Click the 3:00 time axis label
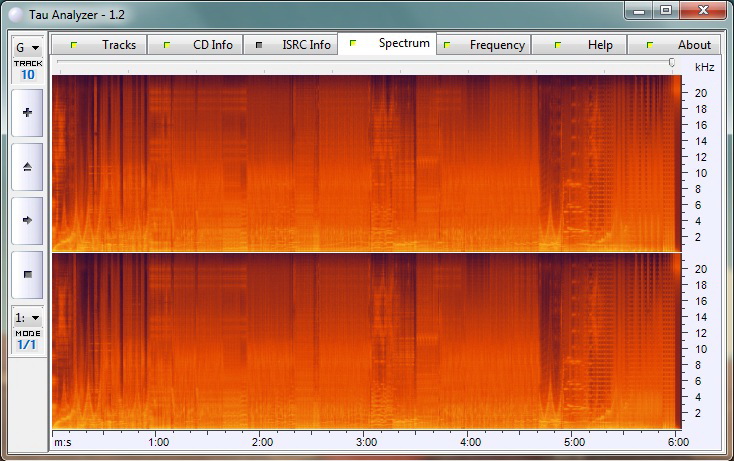The image size is (734, 461). [x=367, y=442]
